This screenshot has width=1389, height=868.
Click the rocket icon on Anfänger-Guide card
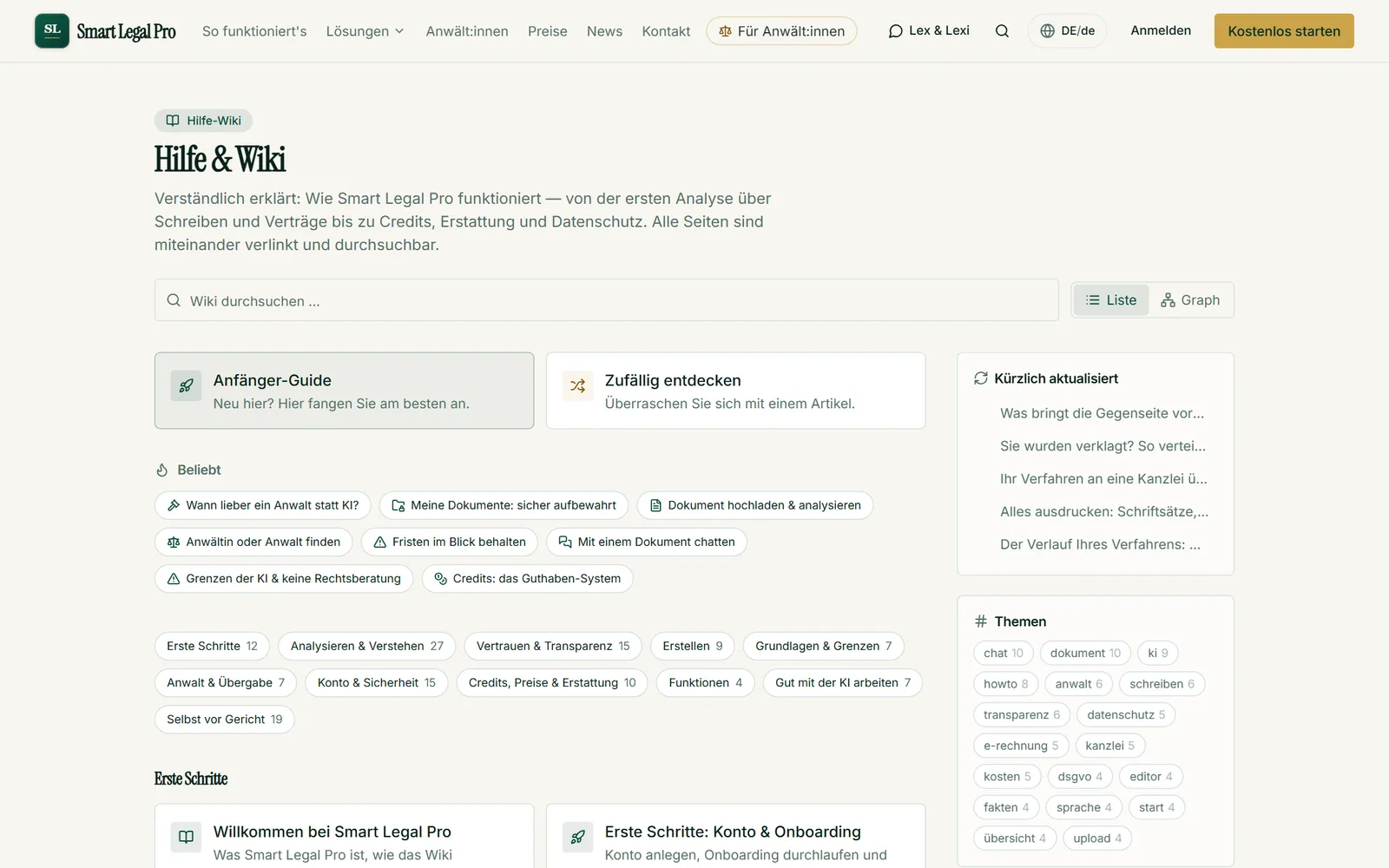click(186, 386)
